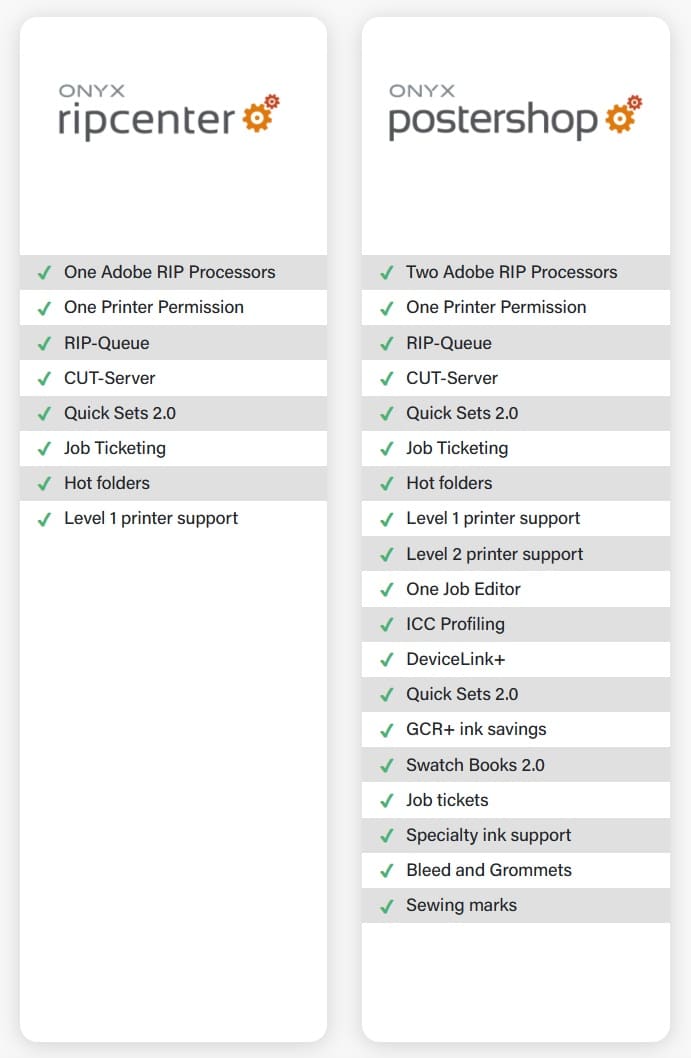Click checkmark beside ripcenter Hot folders
691x1058 pixels.
pyautogui.click(x=44, y=484)
